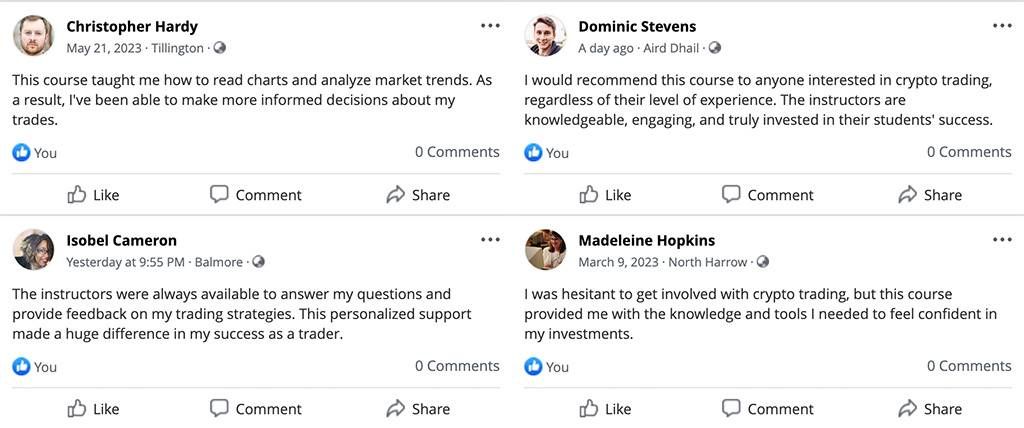The width and height of the screenshot is (1024, 428).
Task: View 0 Comments on Christopher Hardy's post
Action: coord(457,152)
